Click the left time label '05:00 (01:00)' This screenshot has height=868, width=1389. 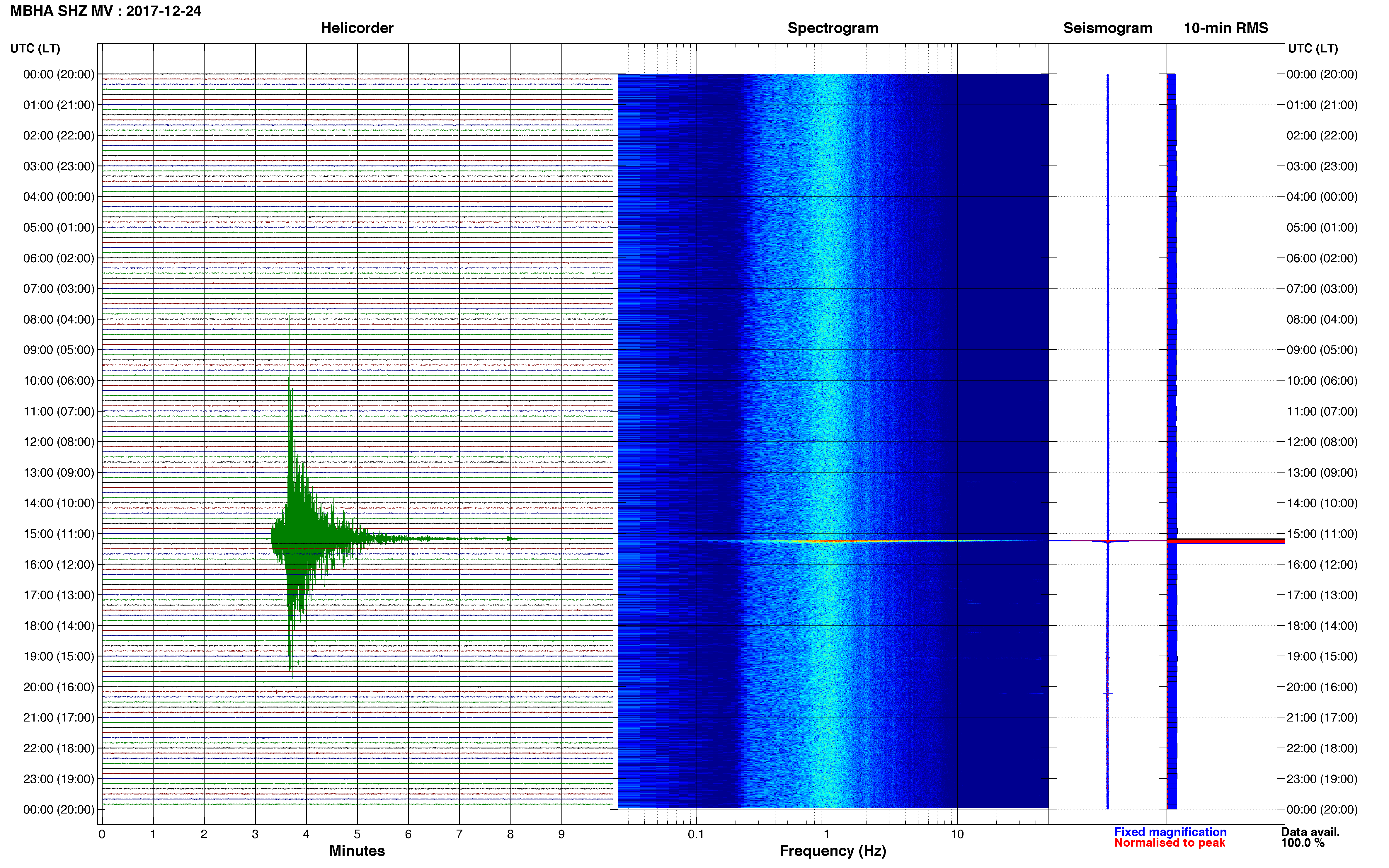59,227
